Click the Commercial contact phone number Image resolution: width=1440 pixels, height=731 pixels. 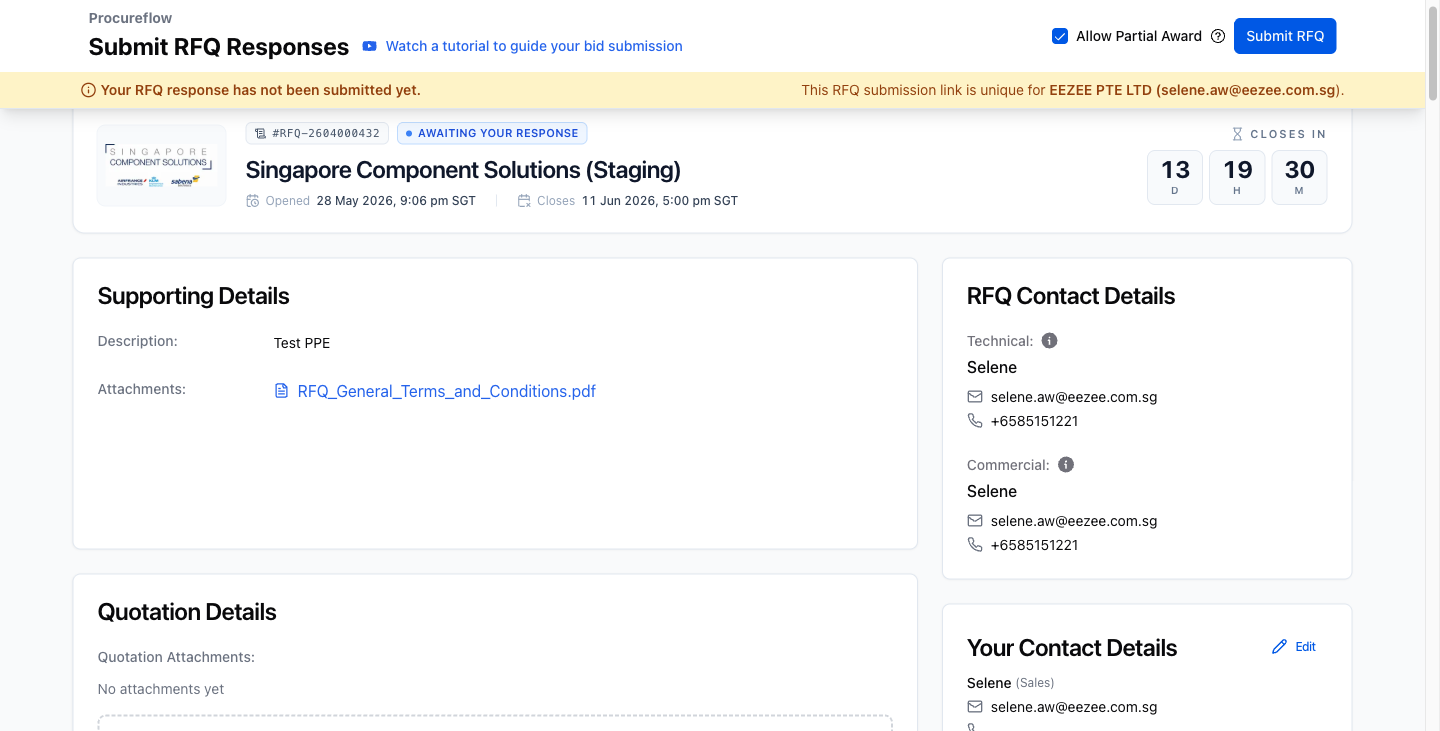pos(1035,545)
